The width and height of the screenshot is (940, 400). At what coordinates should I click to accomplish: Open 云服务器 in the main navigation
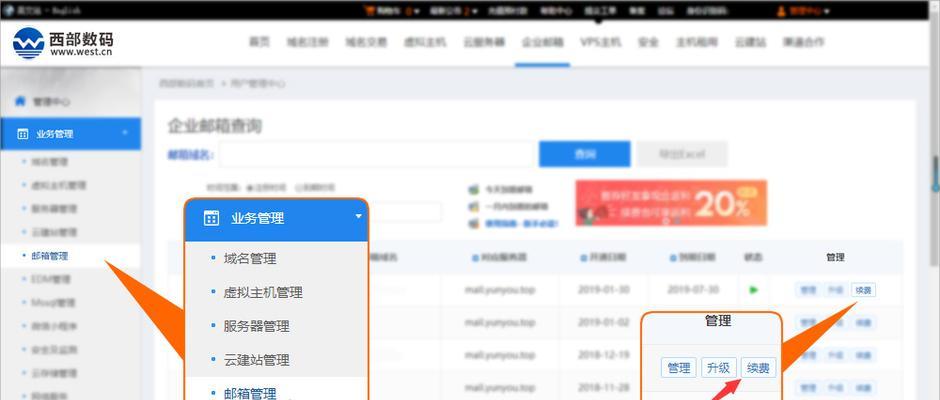point(484,42)
